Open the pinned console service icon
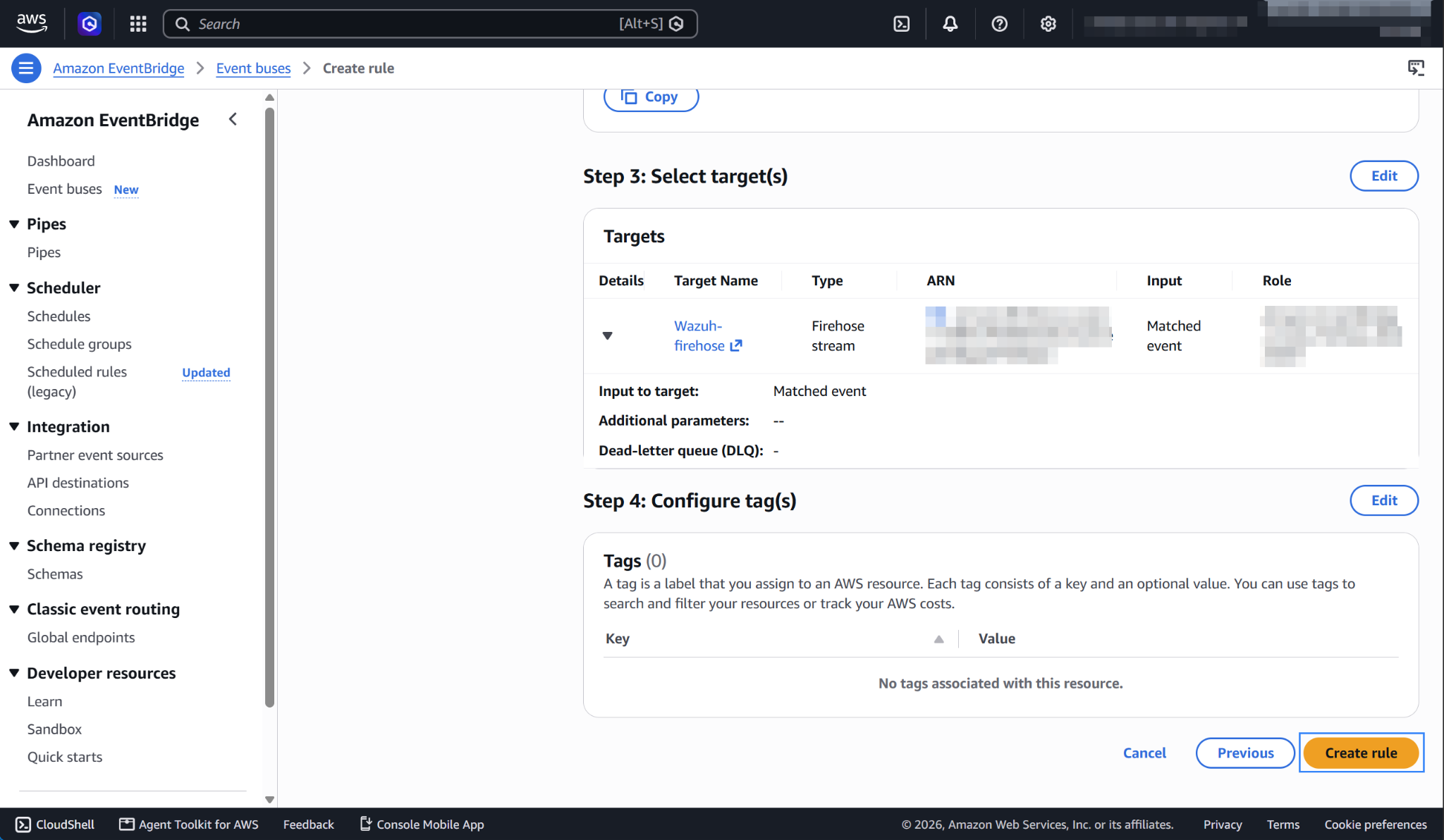Screen dimensions: 1444x840 [90, 24]
